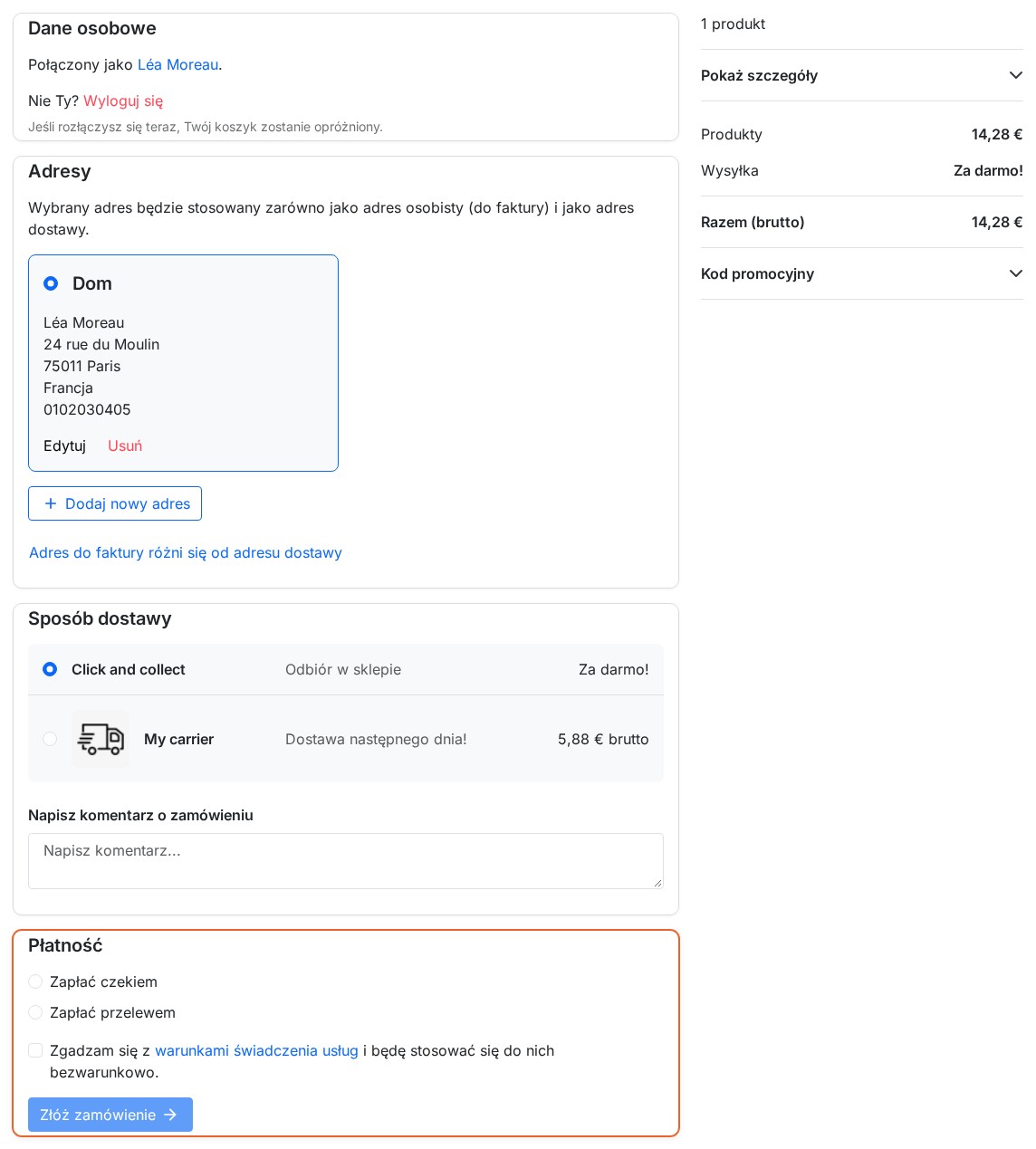Select My carrier delivery radio button
The height and width of the screenshot is (1149, 1036).
click(50, 739)
